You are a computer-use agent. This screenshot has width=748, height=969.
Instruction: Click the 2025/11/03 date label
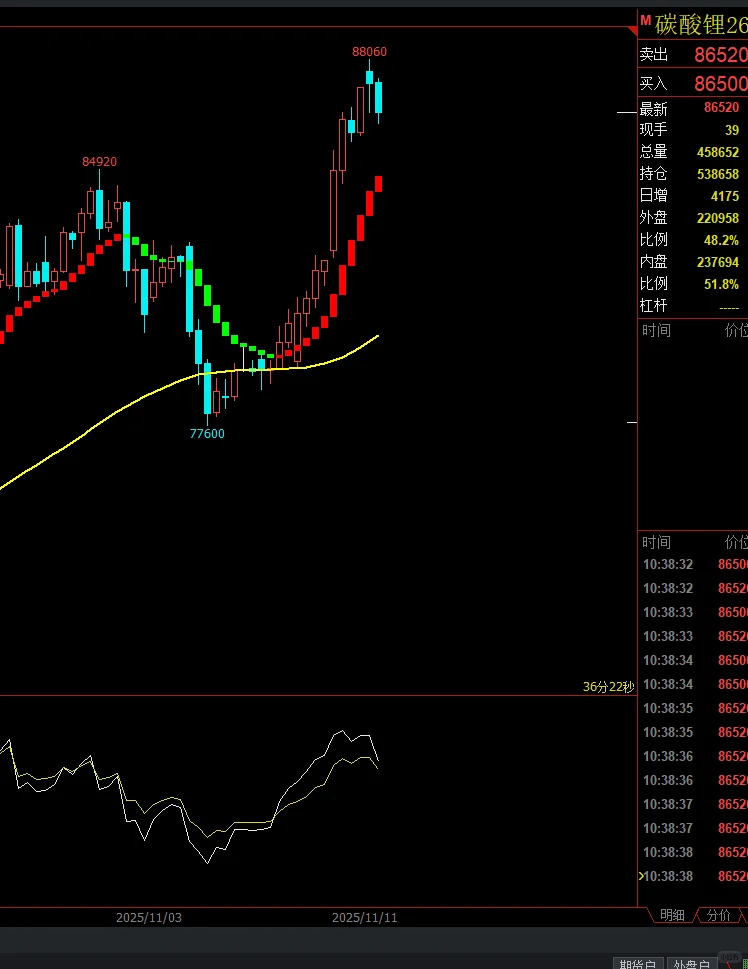pyautogui.click(x=149, y=918)
